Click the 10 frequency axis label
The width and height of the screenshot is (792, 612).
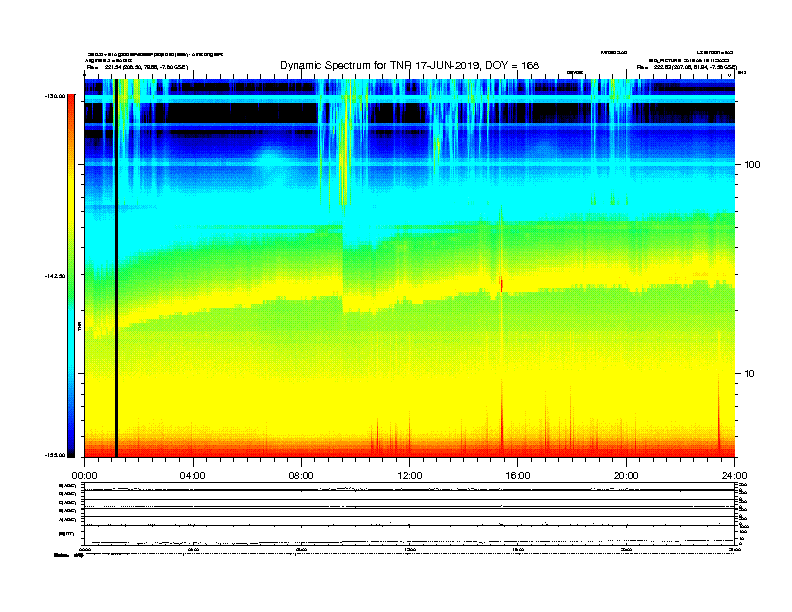pos(749,374)
